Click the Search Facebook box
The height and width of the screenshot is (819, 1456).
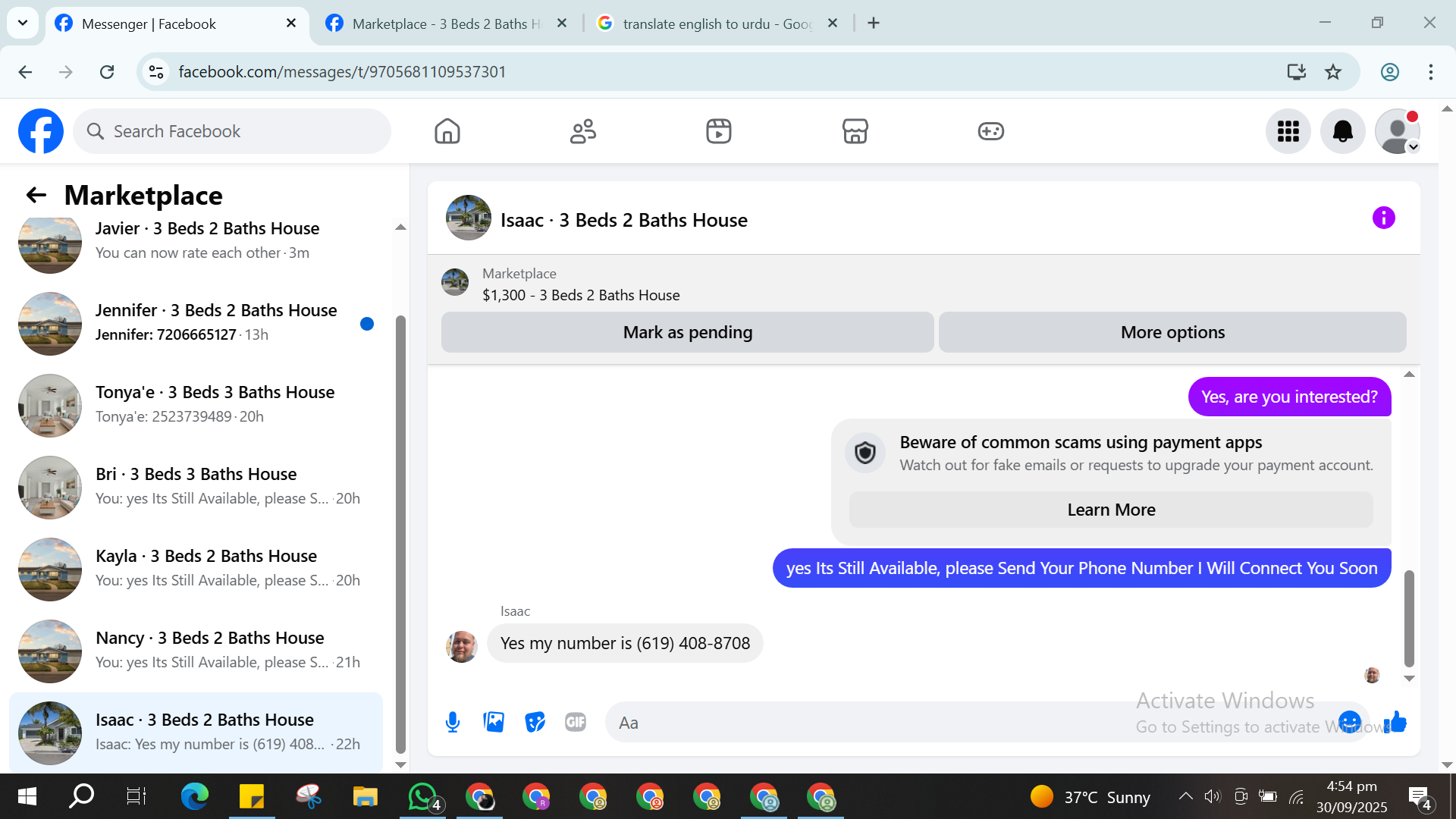point(232,131)
